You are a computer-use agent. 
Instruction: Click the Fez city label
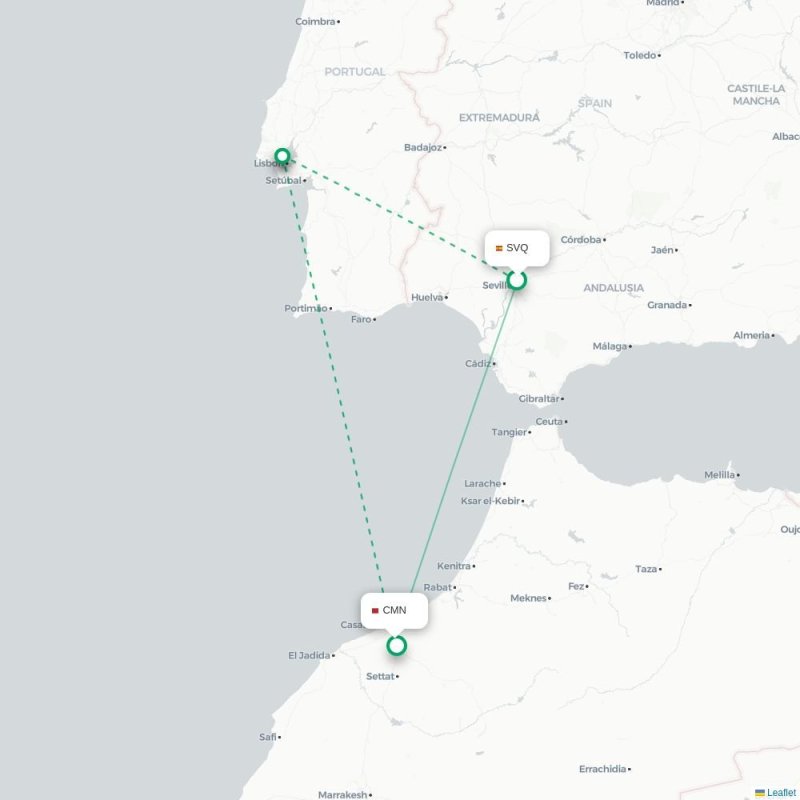578,586
